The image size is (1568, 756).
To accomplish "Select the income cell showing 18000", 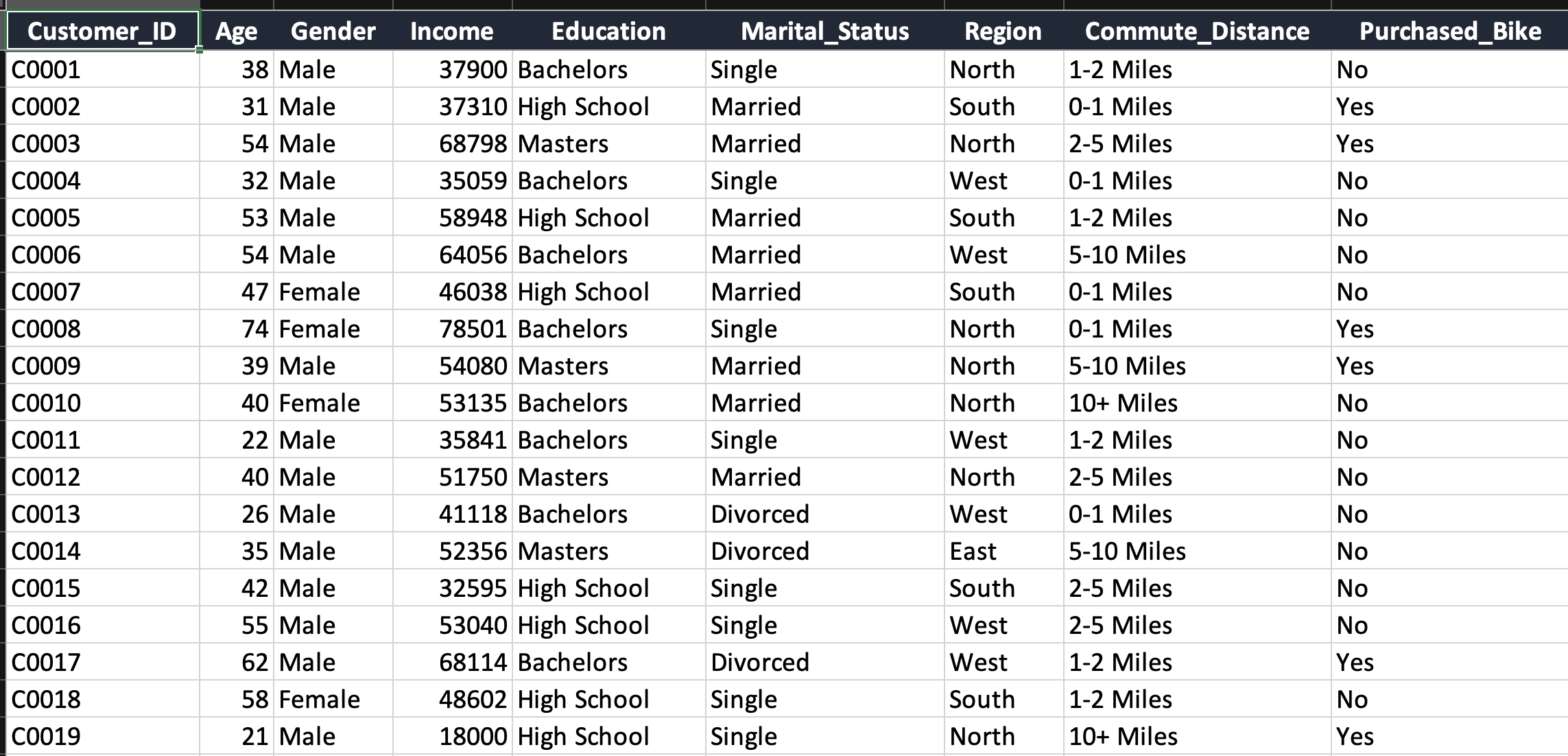I will point(473,737).
